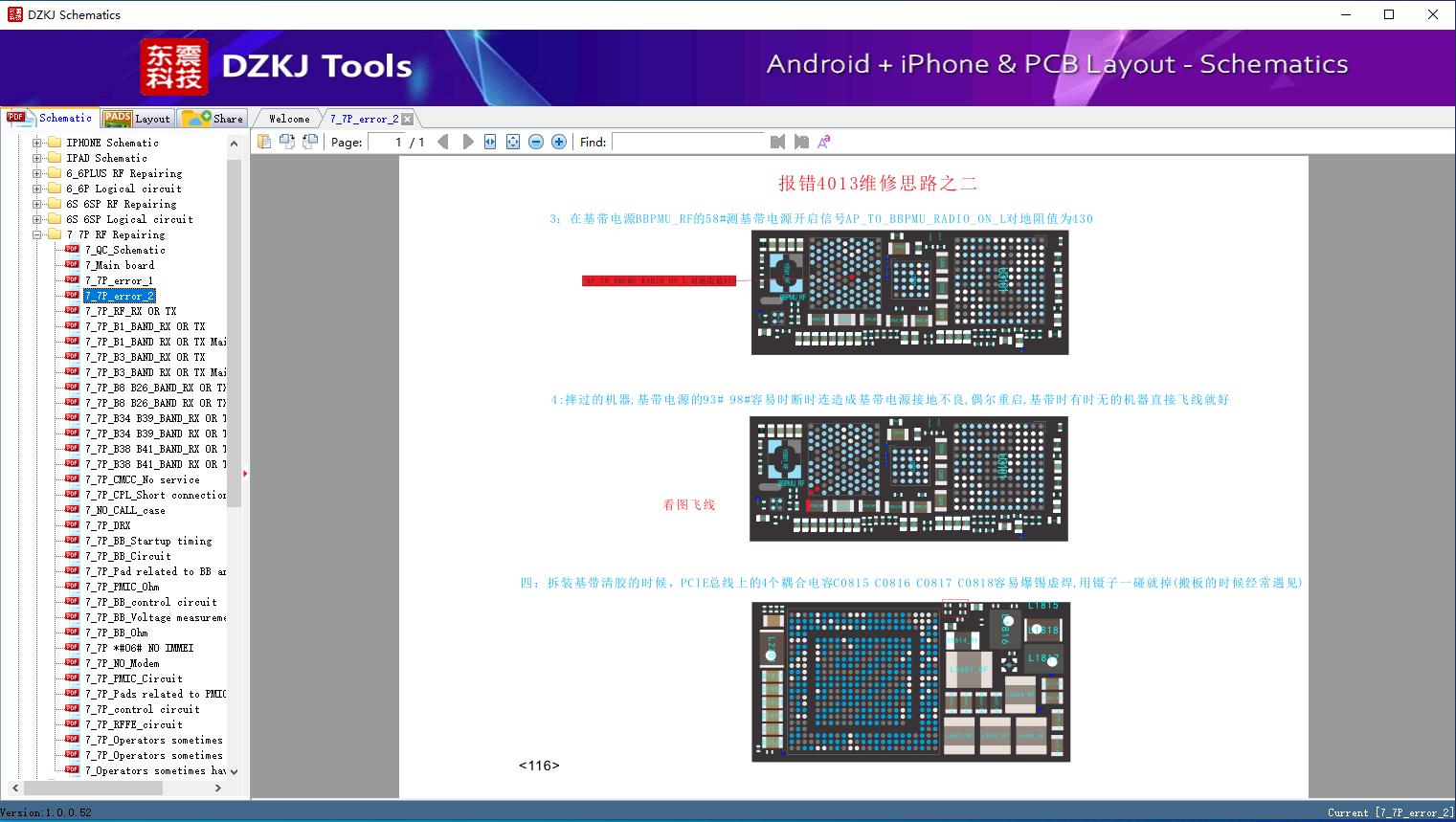Open 7_7P_BB_control circuit document
This screenshot has width=1456, height=822.
tap(150, 602)
